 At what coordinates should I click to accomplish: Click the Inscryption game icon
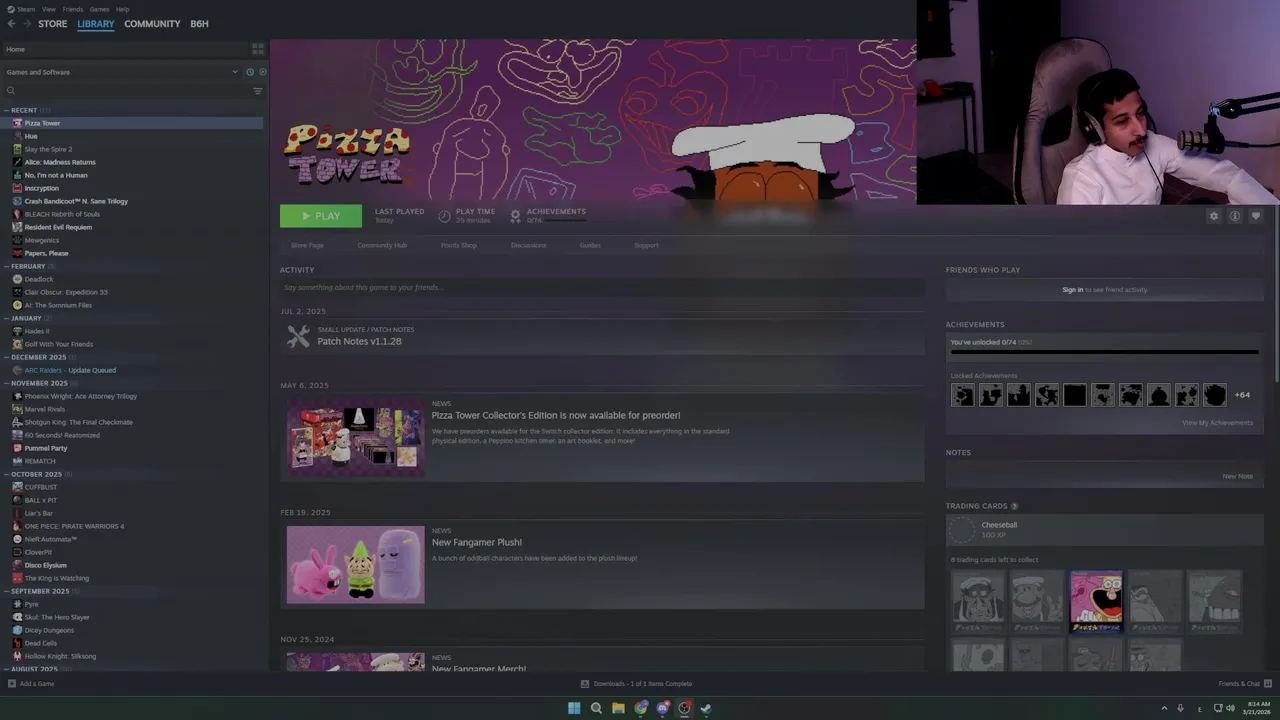point(17,188)
